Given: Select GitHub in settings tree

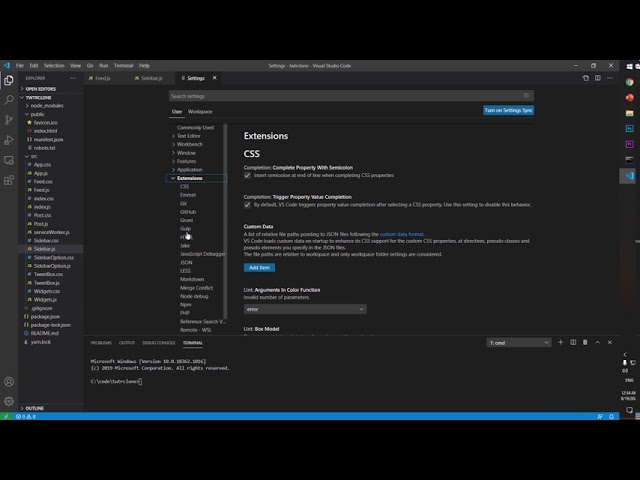Looking at the screenshot, I should pos(188,212).
